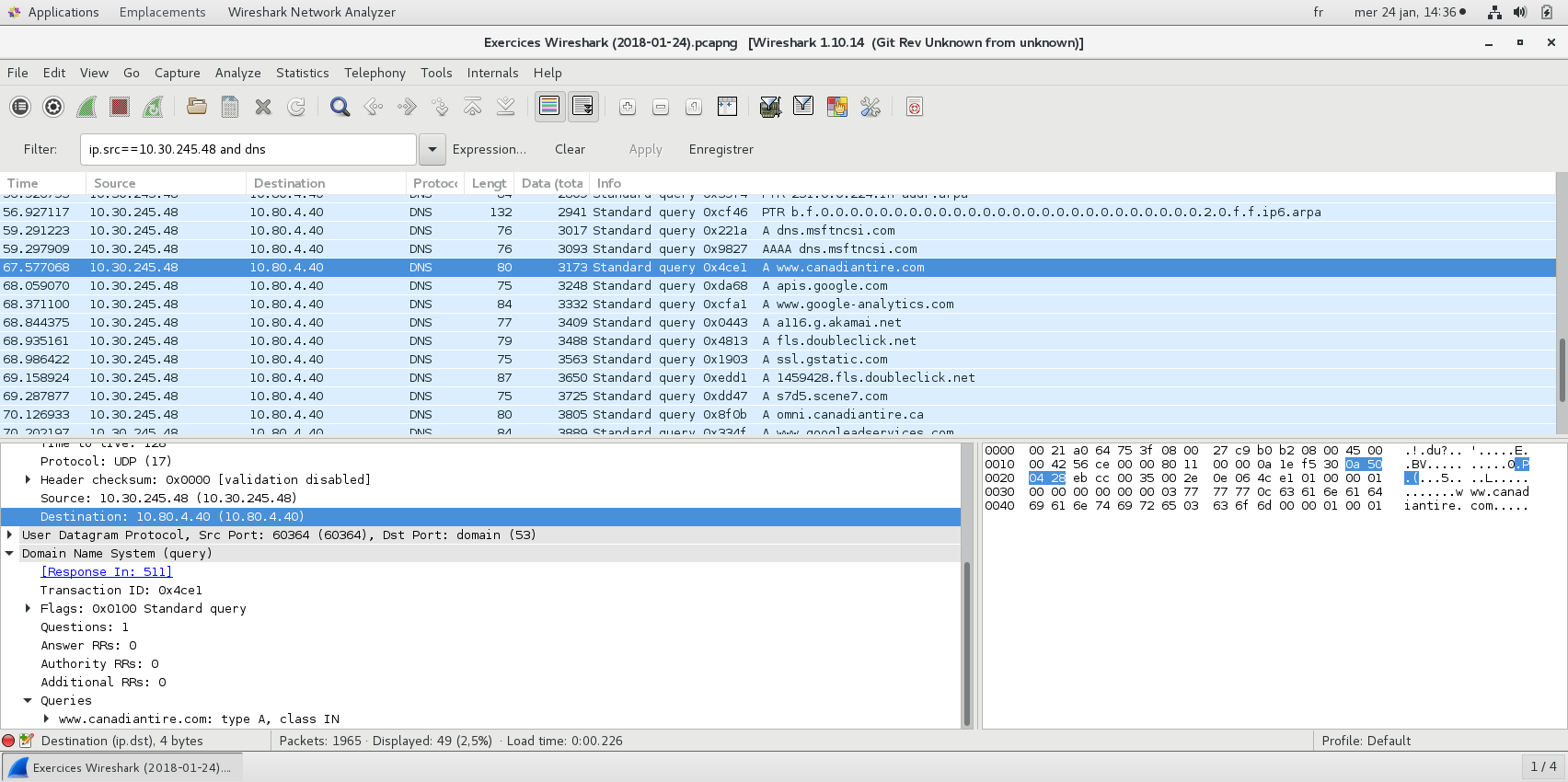Open the Capture menu

pos(178,73)
